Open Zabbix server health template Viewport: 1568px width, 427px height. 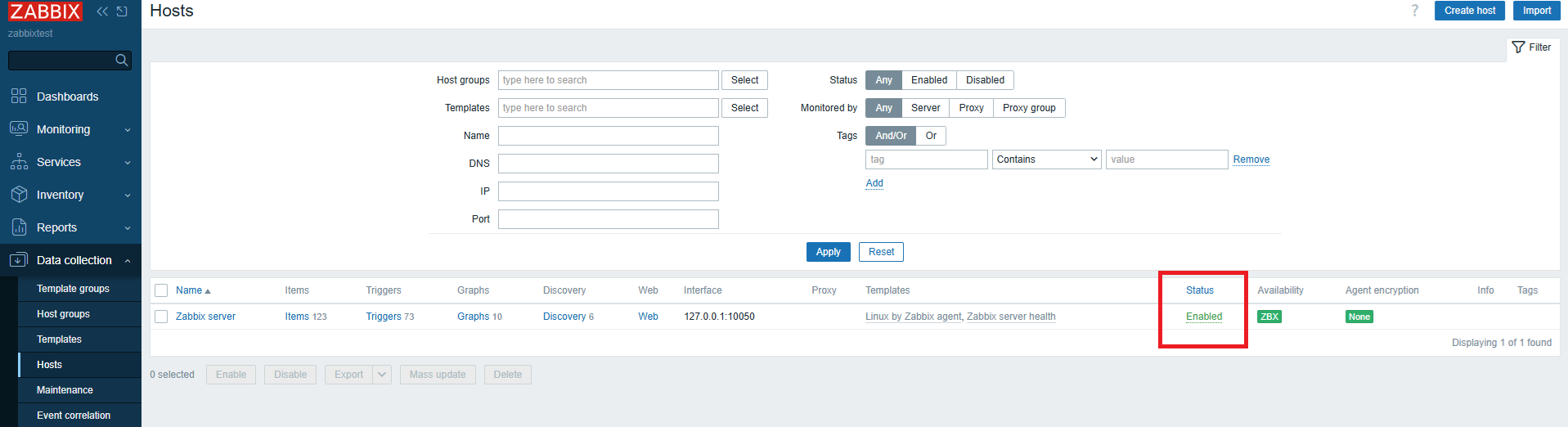coord(1011,317)
